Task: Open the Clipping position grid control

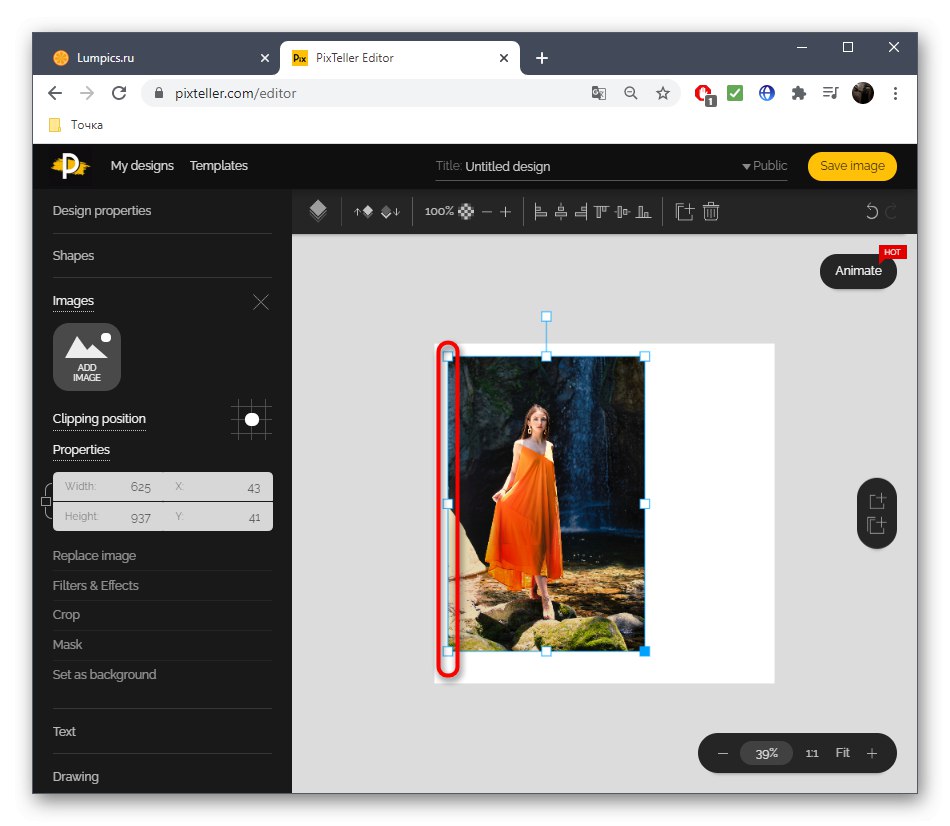Action: 250,420
